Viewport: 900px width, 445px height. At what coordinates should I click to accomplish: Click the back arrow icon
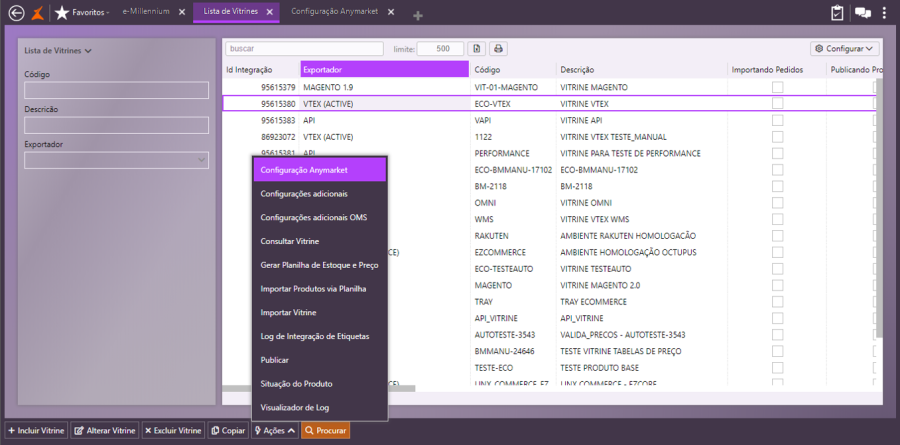pyautogui.click(x=17, y=12)
